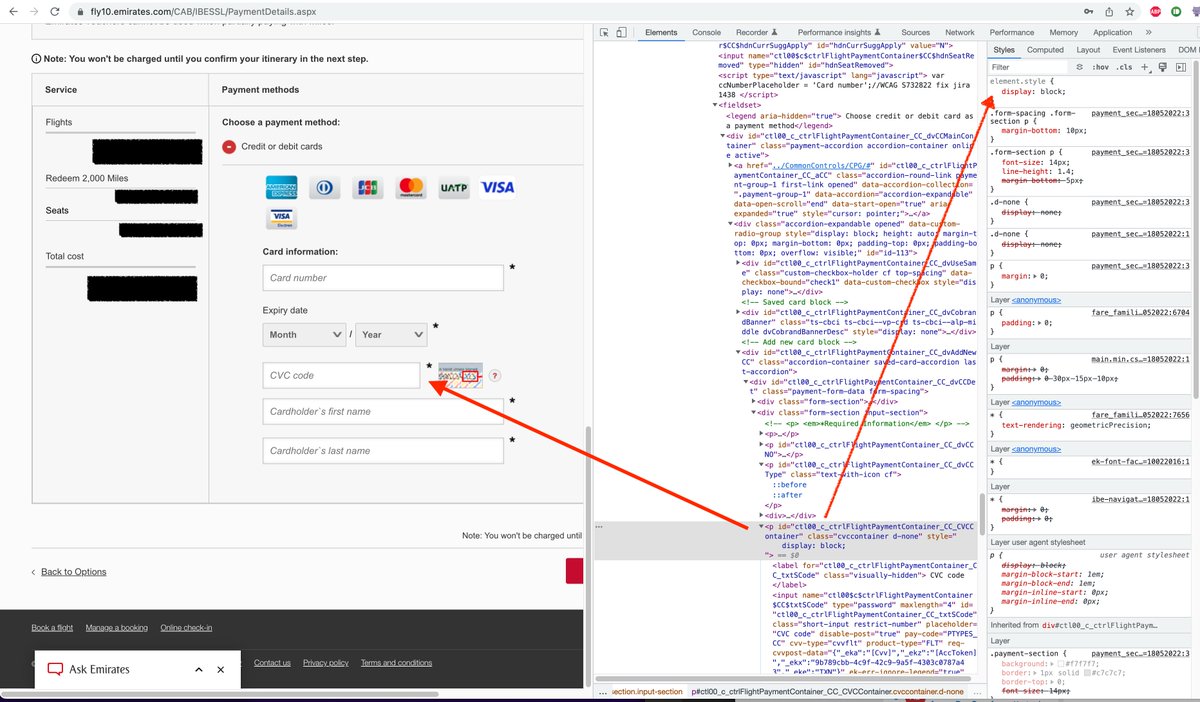The image size is (1200, 702).
Task: Open the expiry Month dropdown
Action: (x=305, y=335)
